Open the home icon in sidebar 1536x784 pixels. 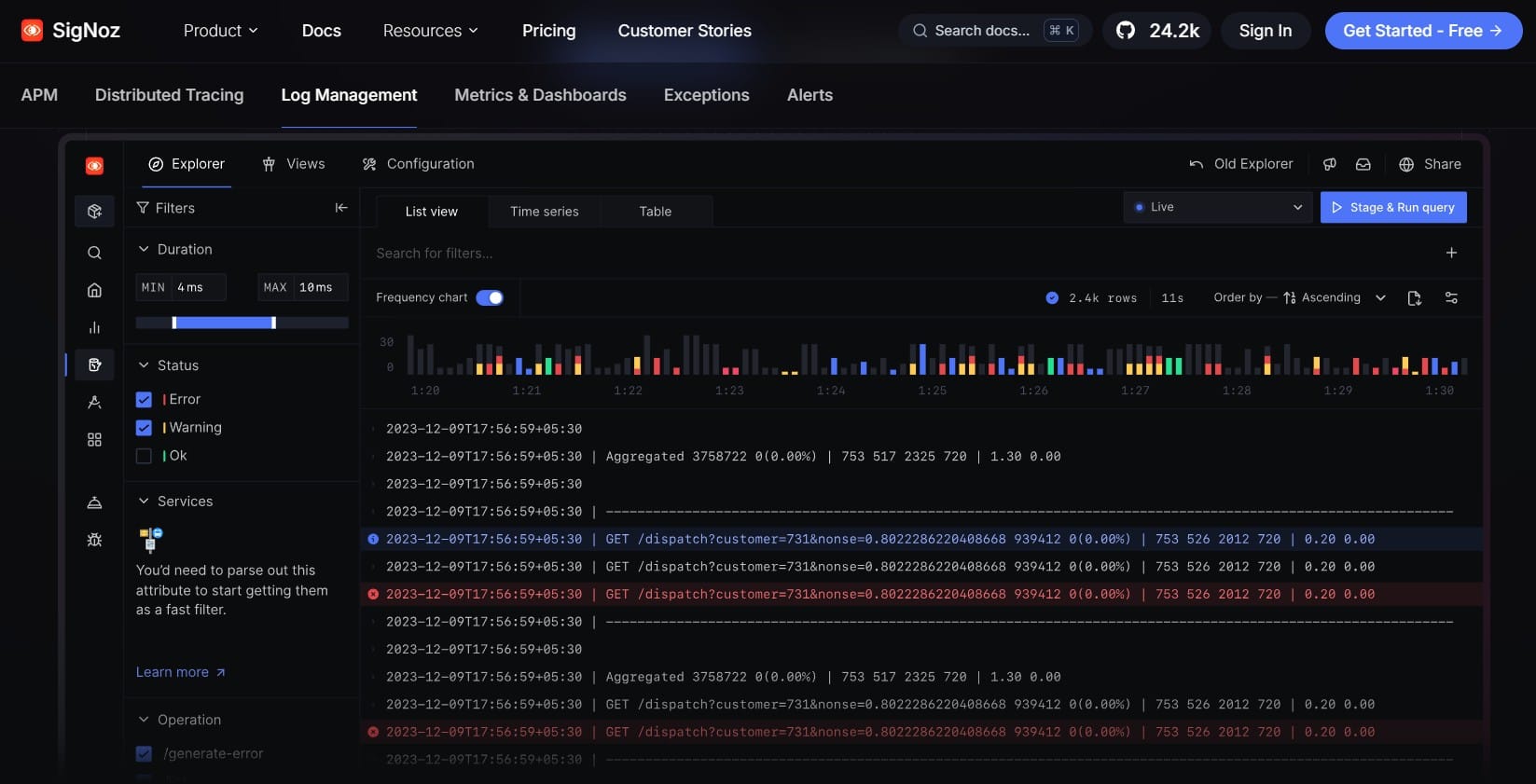[94, 290]
